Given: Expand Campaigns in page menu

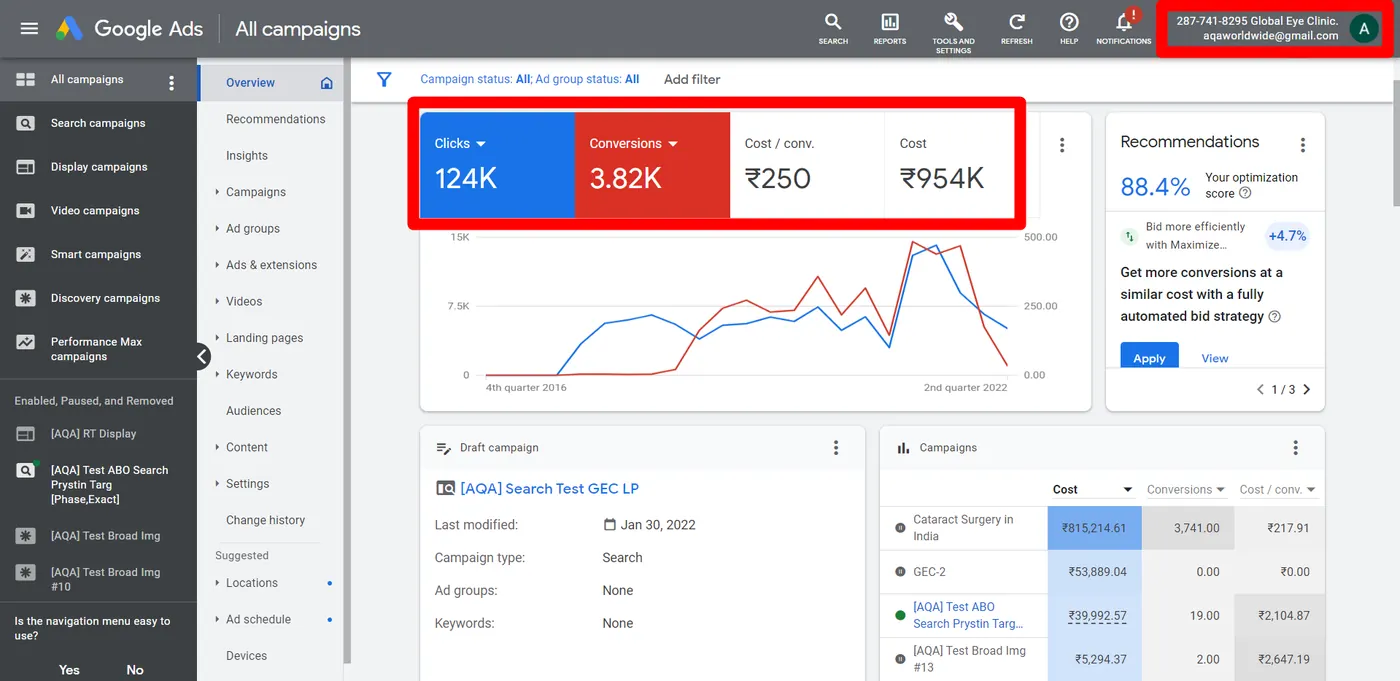Looking at the screenshot, I should coord(217,192).
